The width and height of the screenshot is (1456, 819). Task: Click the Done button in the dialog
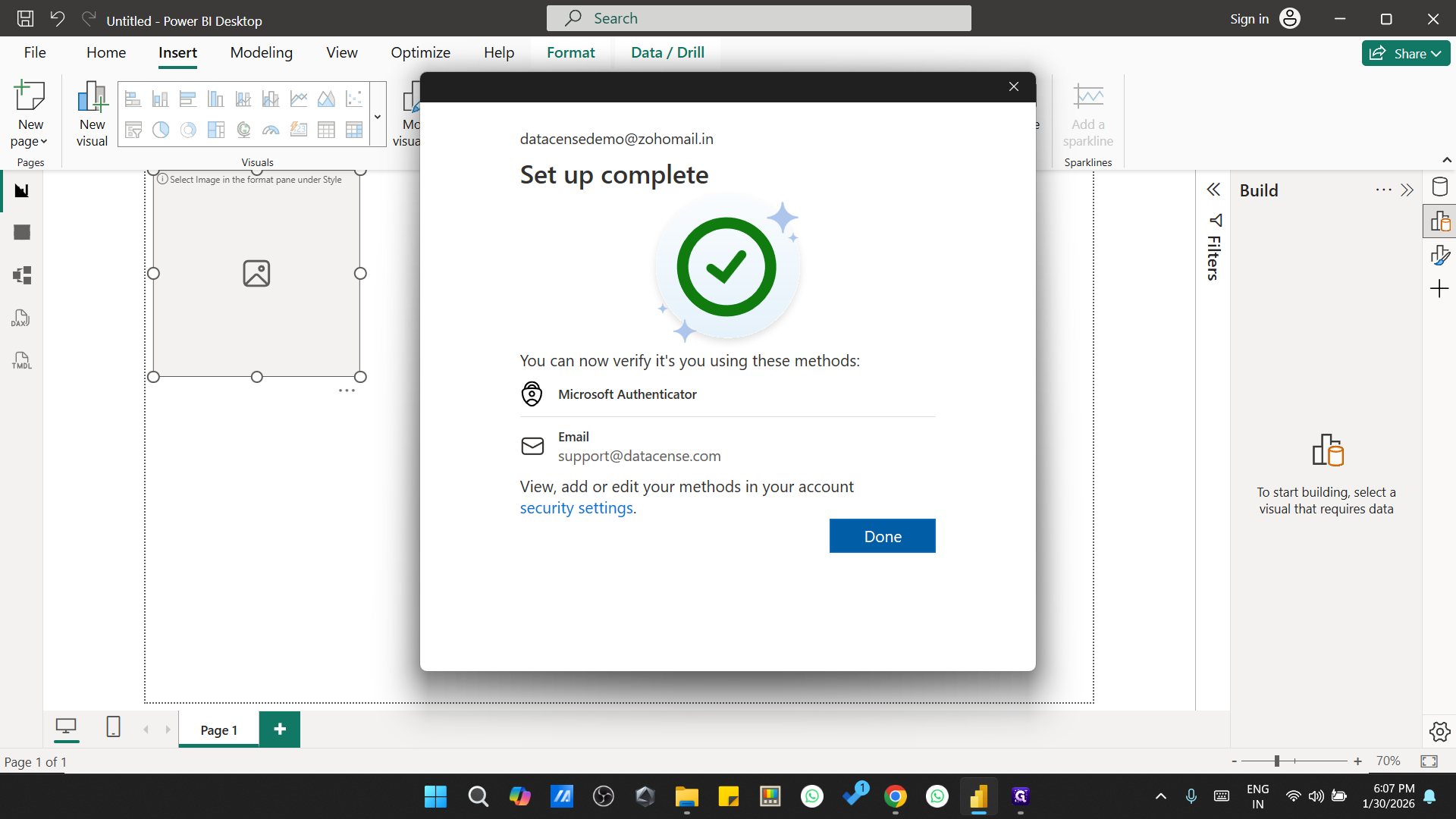click(882, 535)
